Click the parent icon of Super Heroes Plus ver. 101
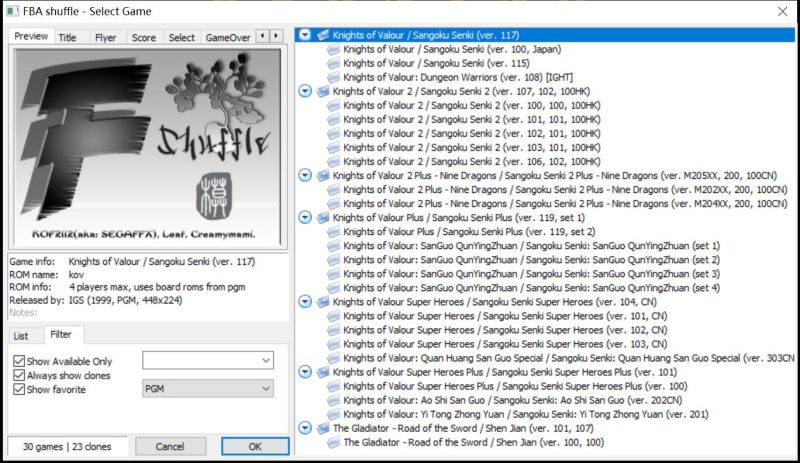 point(323,372)
